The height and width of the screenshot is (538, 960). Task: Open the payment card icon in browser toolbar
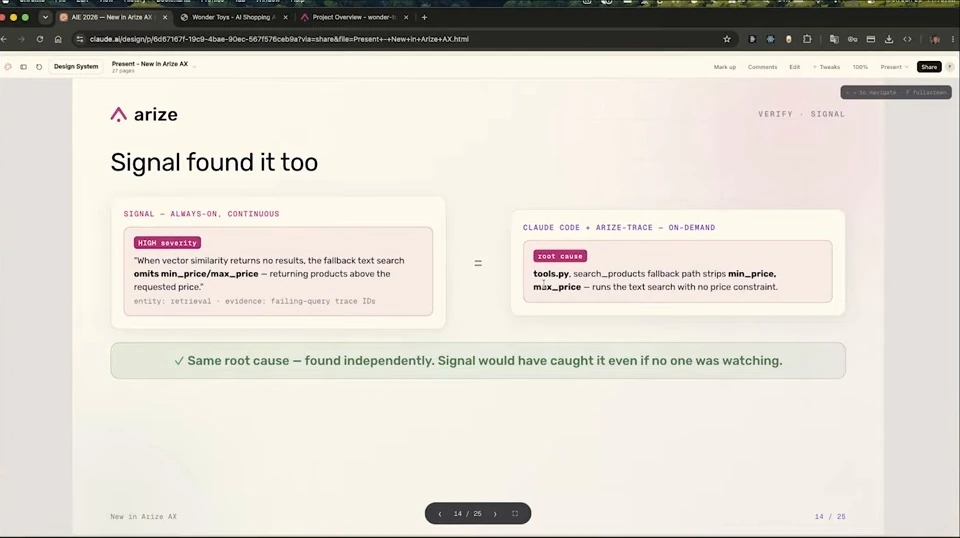[x=871, y=39]
